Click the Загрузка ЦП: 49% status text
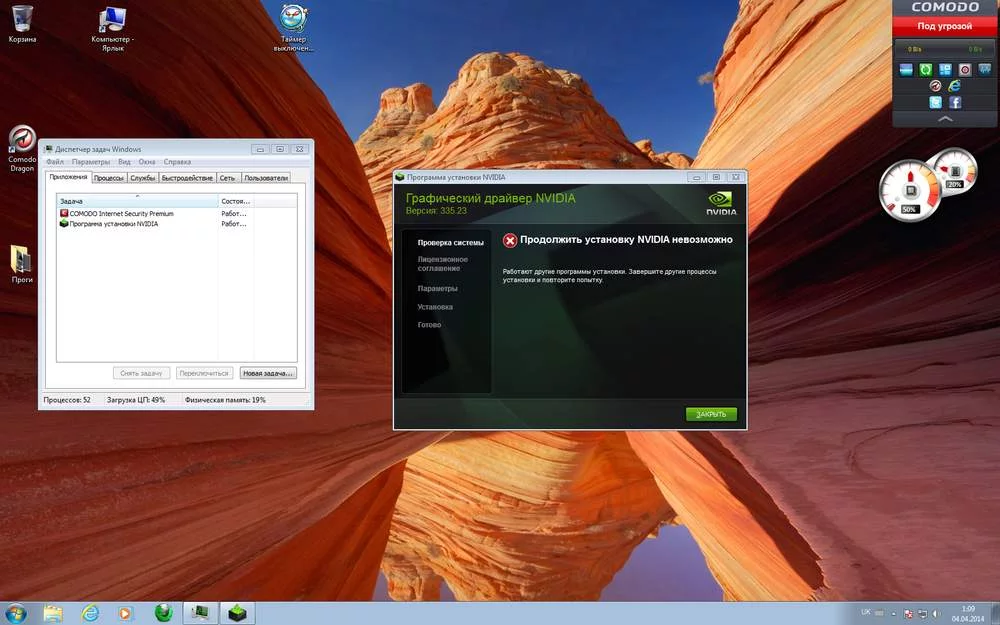The width and height of the screenshot is (1000, 625). [136, 400]
